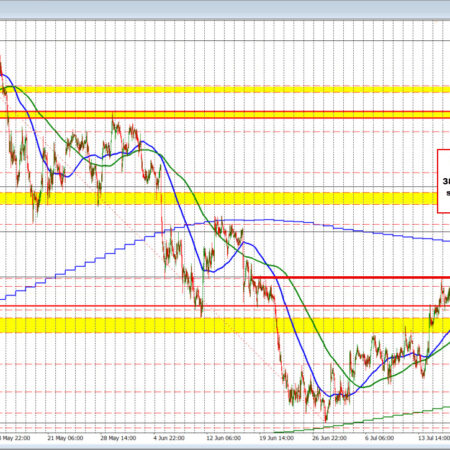Screen dimensions: 450x450
Task: Click the "21 May 06:00" time axis label
Action: pos(65,438)
